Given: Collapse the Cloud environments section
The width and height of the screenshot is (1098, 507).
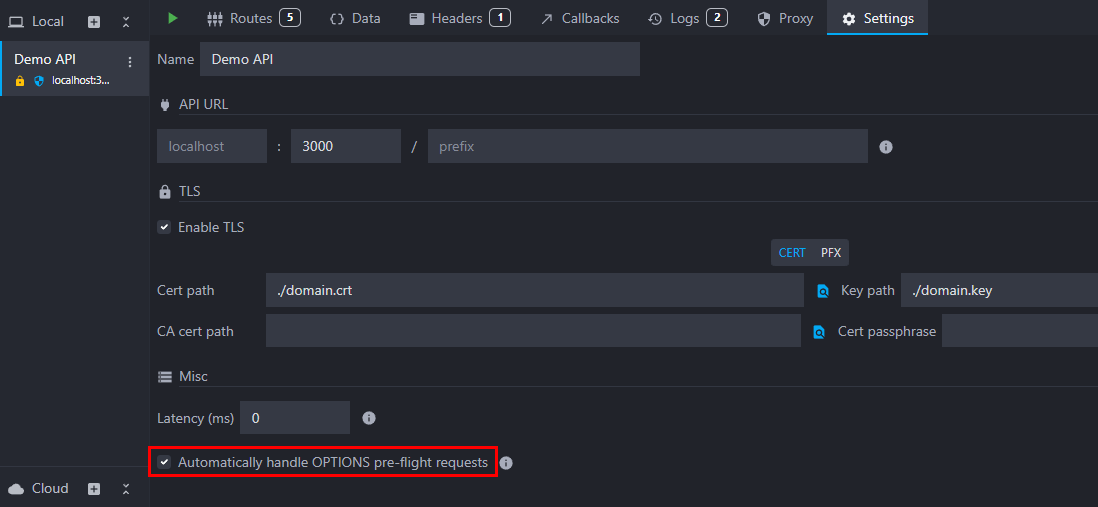Looking at the screenshot, I should coord(126,489).
